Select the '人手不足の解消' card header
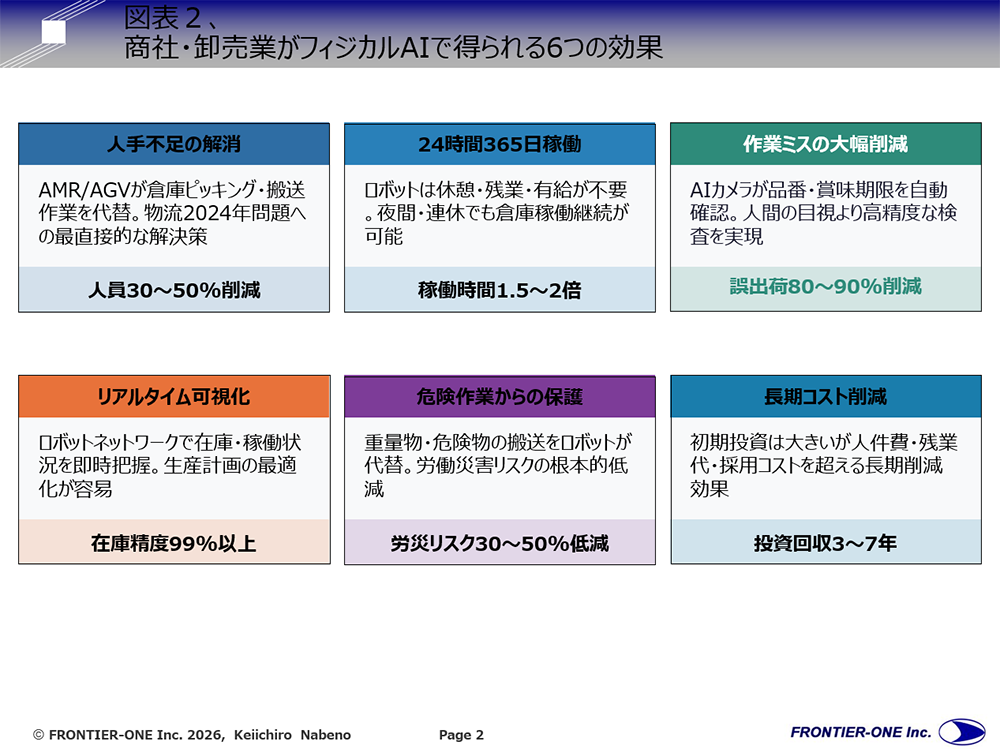 174,144
